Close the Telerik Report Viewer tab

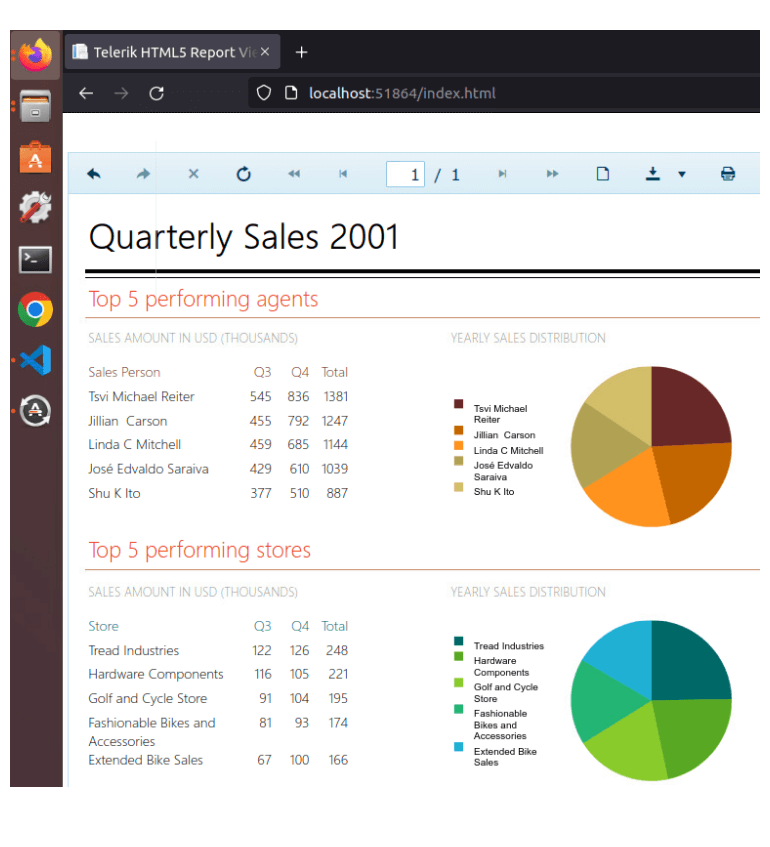coord(265,52)
